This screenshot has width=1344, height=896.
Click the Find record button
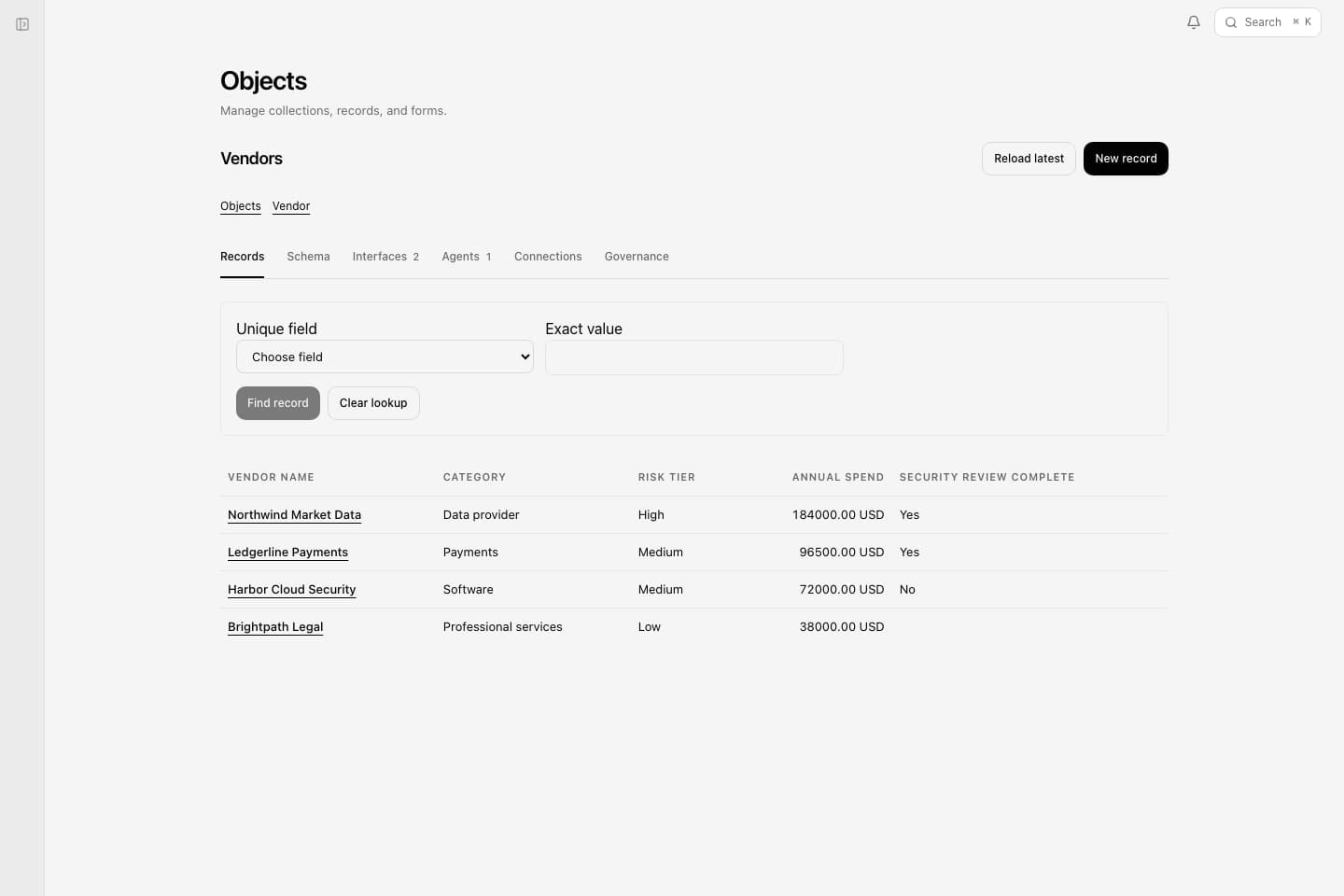[278, 403]
